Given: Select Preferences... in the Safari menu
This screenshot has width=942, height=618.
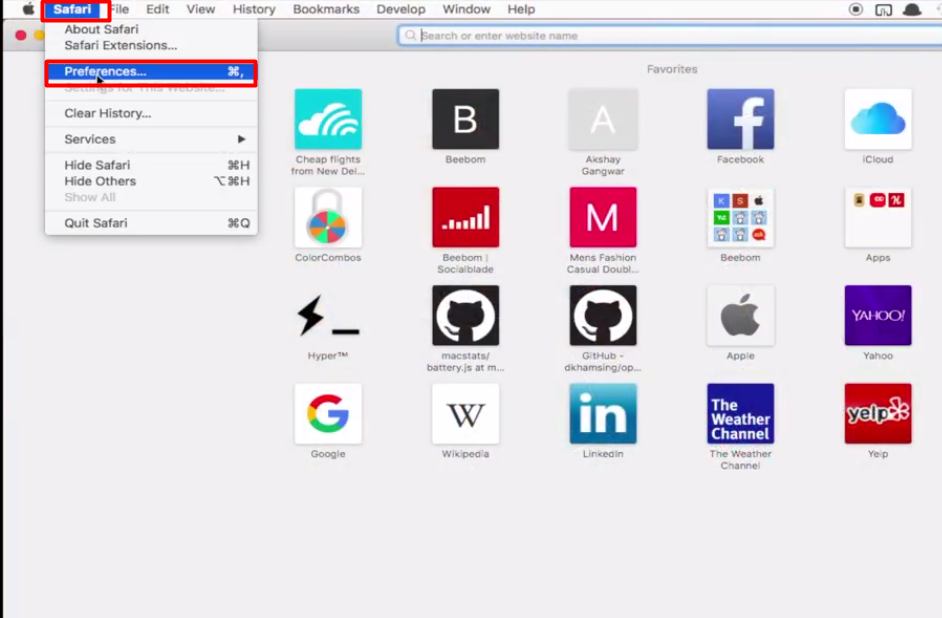Looking at the screenshot, I should pyautogui.click(x=151, y=71).
